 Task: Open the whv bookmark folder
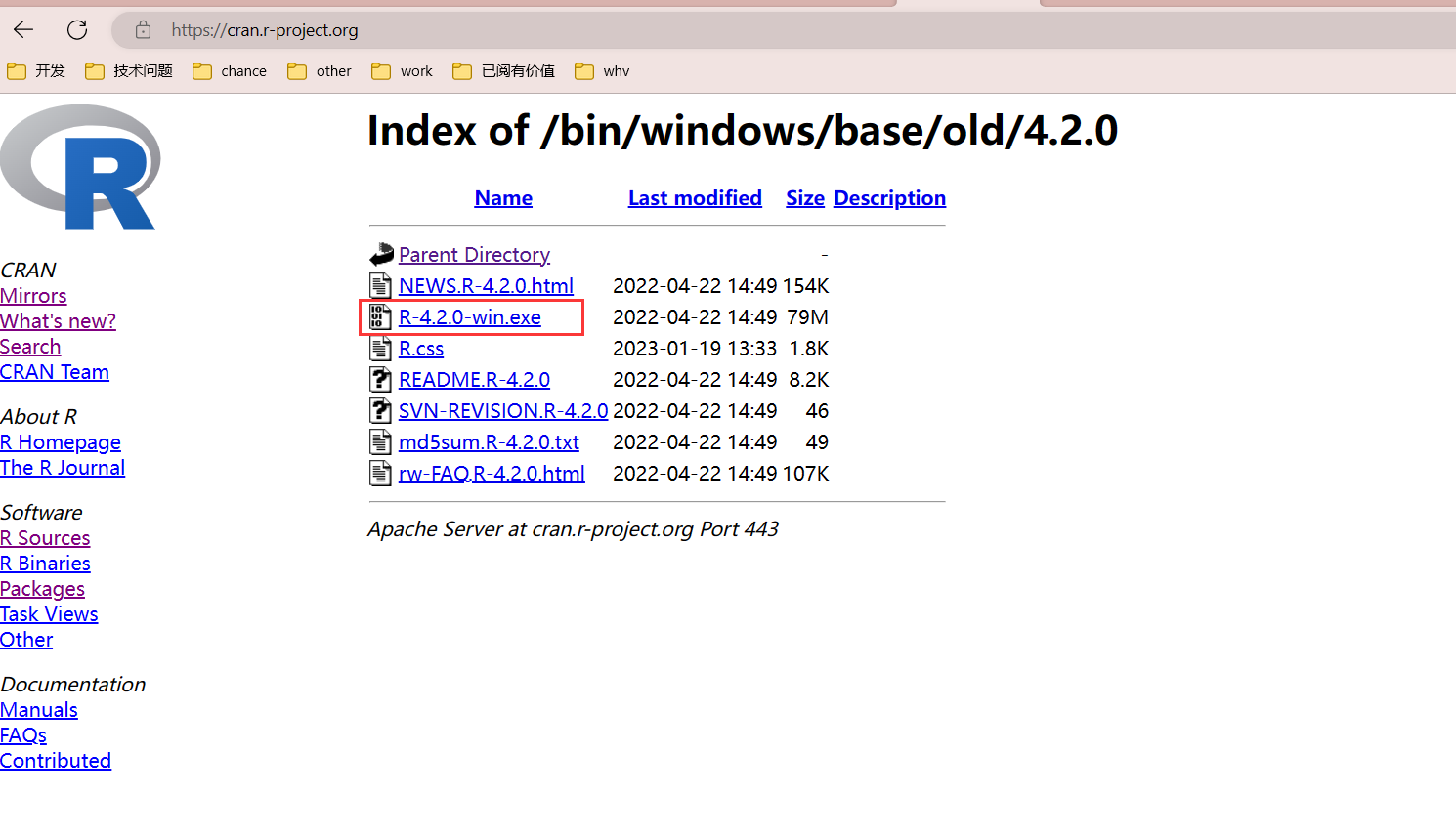click(602, 71)
